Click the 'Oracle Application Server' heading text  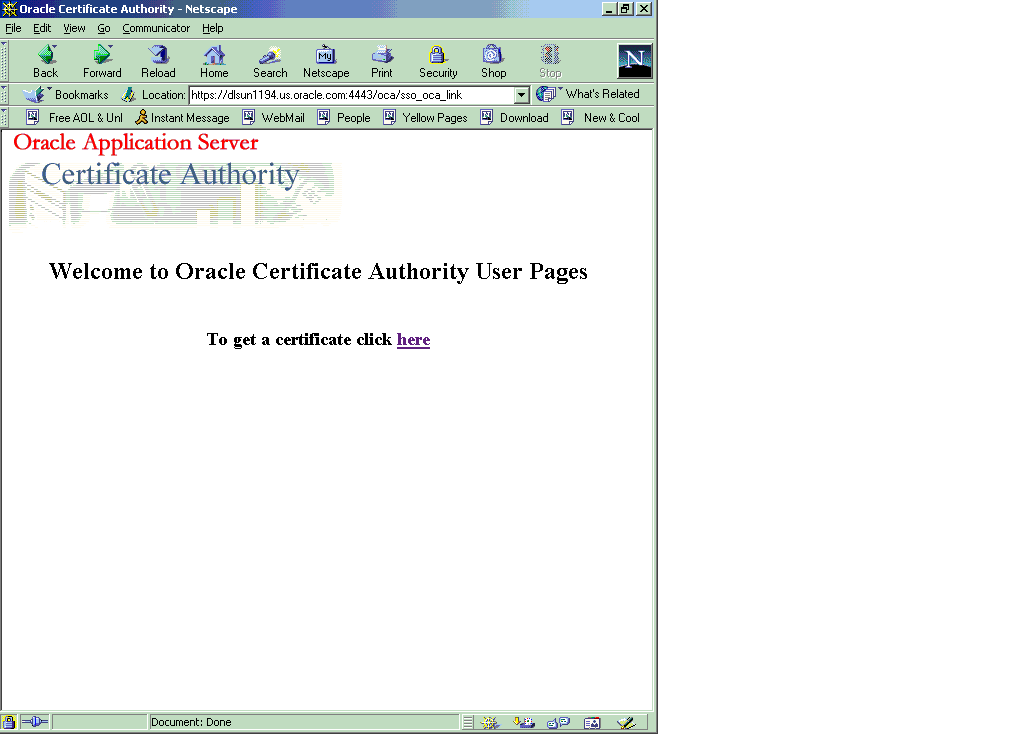point(136,142)
